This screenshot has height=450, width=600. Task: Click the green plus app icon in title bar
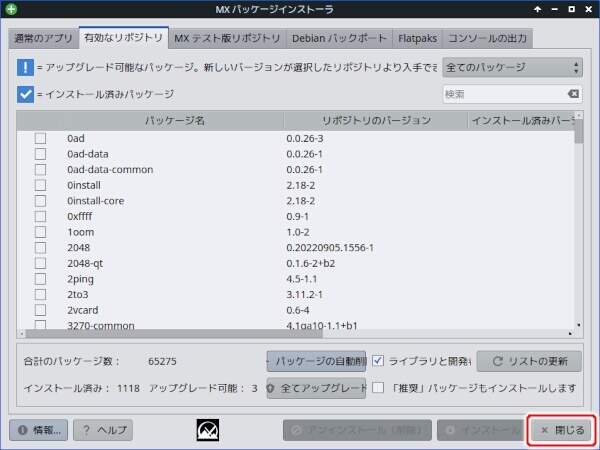click(x=11, y=9)
